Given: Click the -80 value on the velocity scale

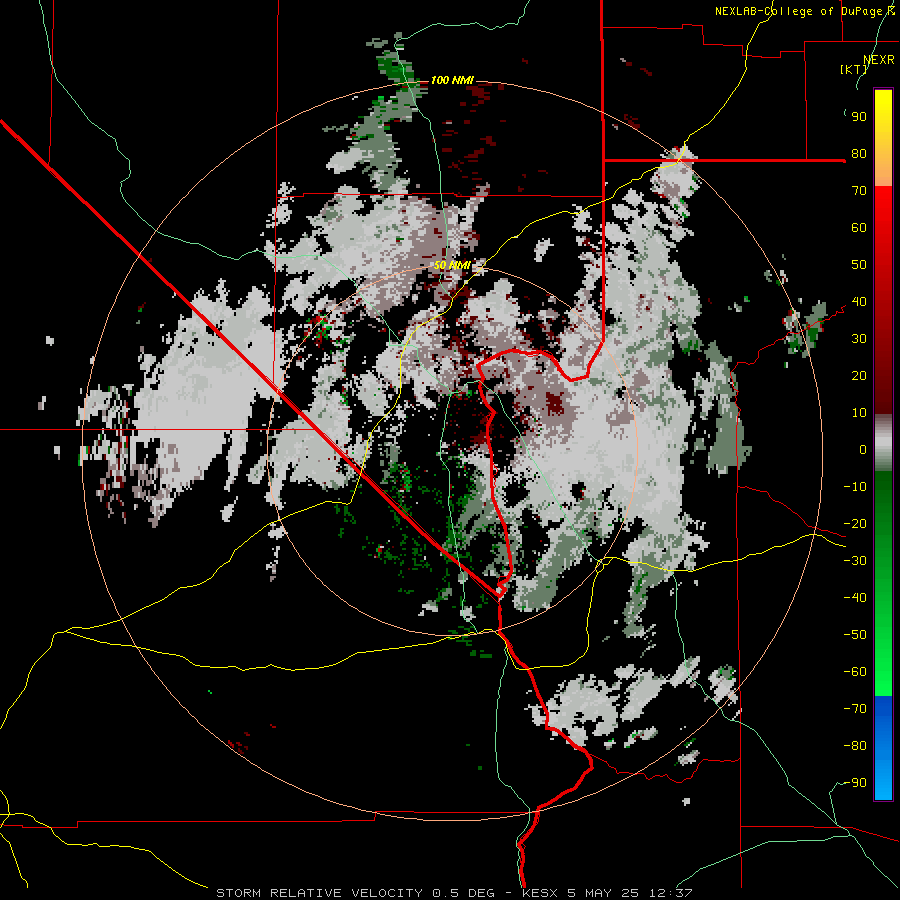Looking at the screenshot, I should (855, 746).
